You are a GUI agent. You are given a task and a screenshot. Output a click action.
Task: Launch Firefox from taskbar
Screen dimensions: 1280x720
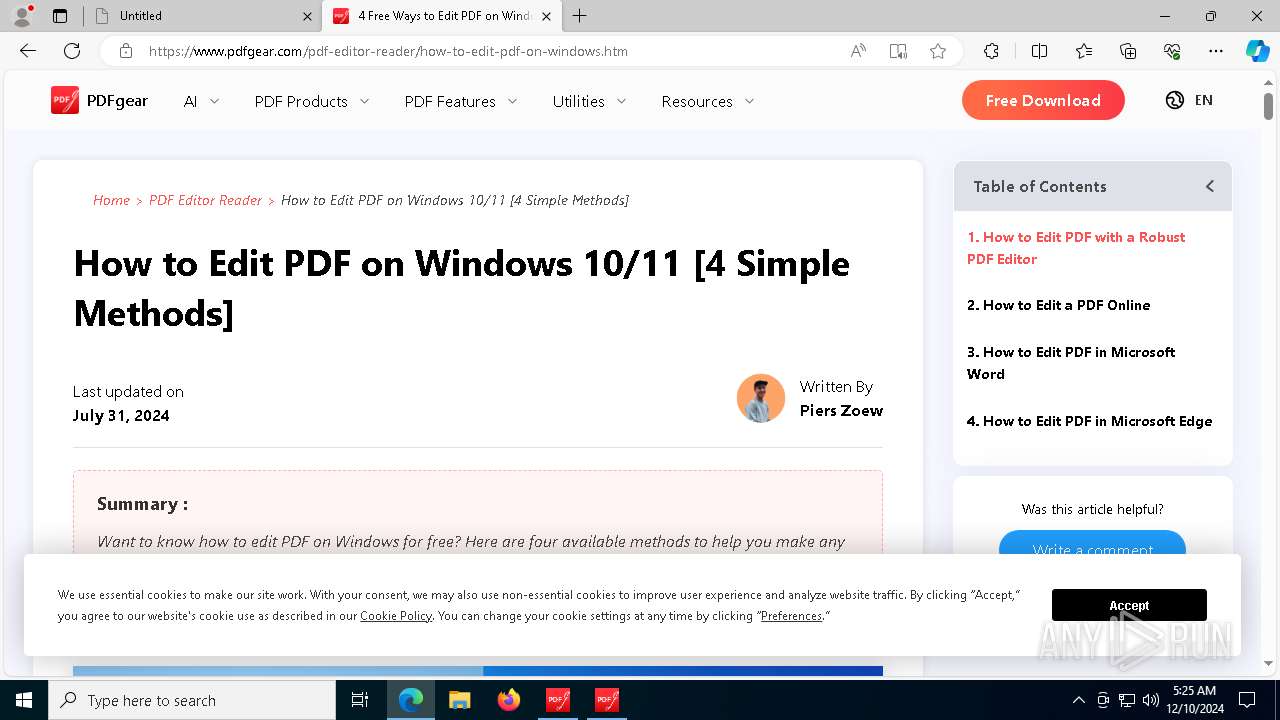click(x=509, y=700)
